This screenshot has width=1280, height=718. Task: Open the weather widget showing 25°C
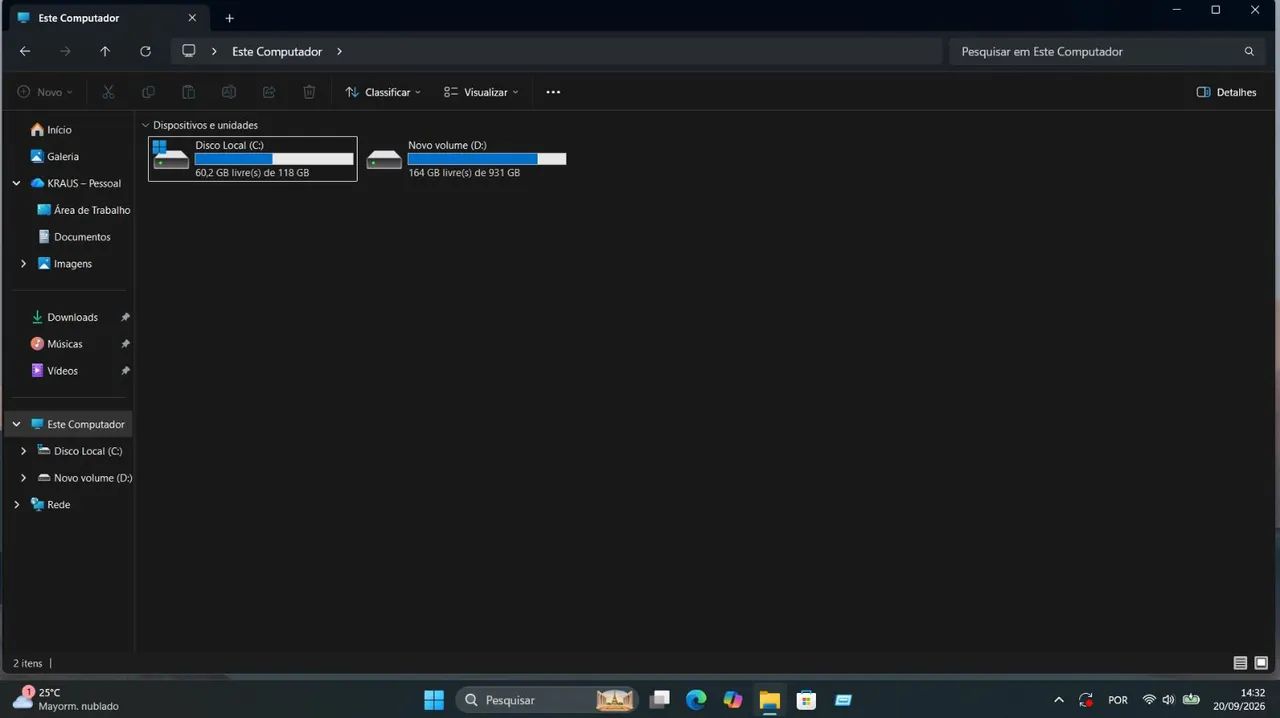click(x=65, y=699)
